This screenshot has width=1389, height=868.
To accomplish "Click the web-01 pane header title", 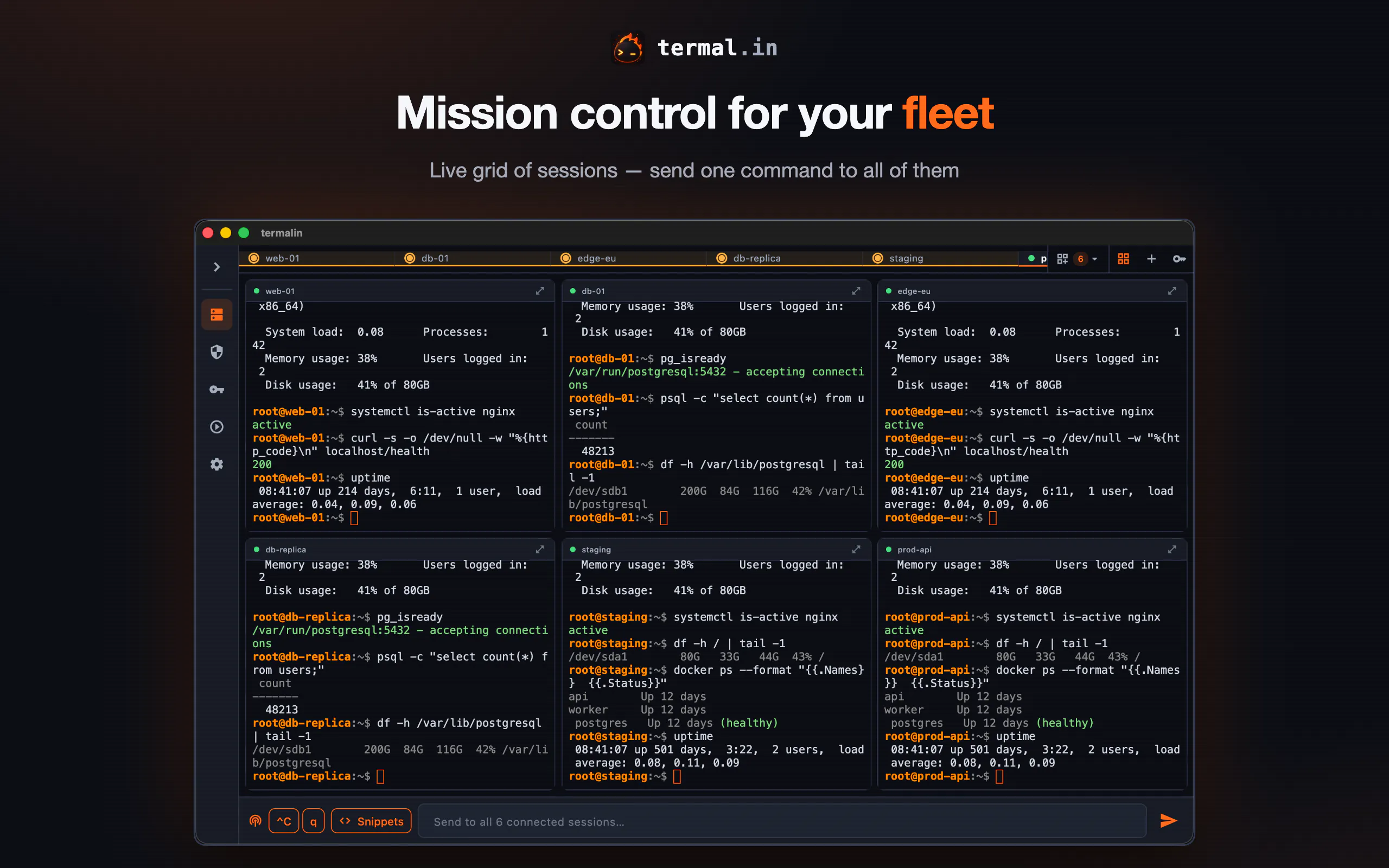I will 280,291.
